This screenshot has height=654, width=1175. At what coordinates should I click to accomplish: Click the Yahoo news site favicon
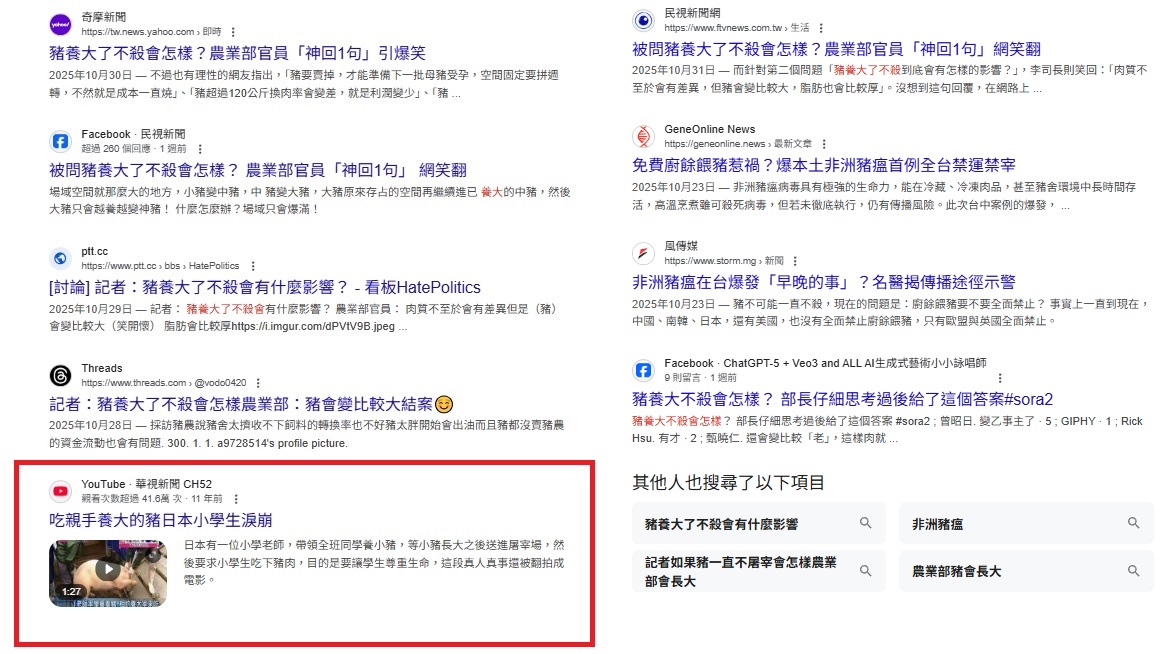click(x=60, y=25)
